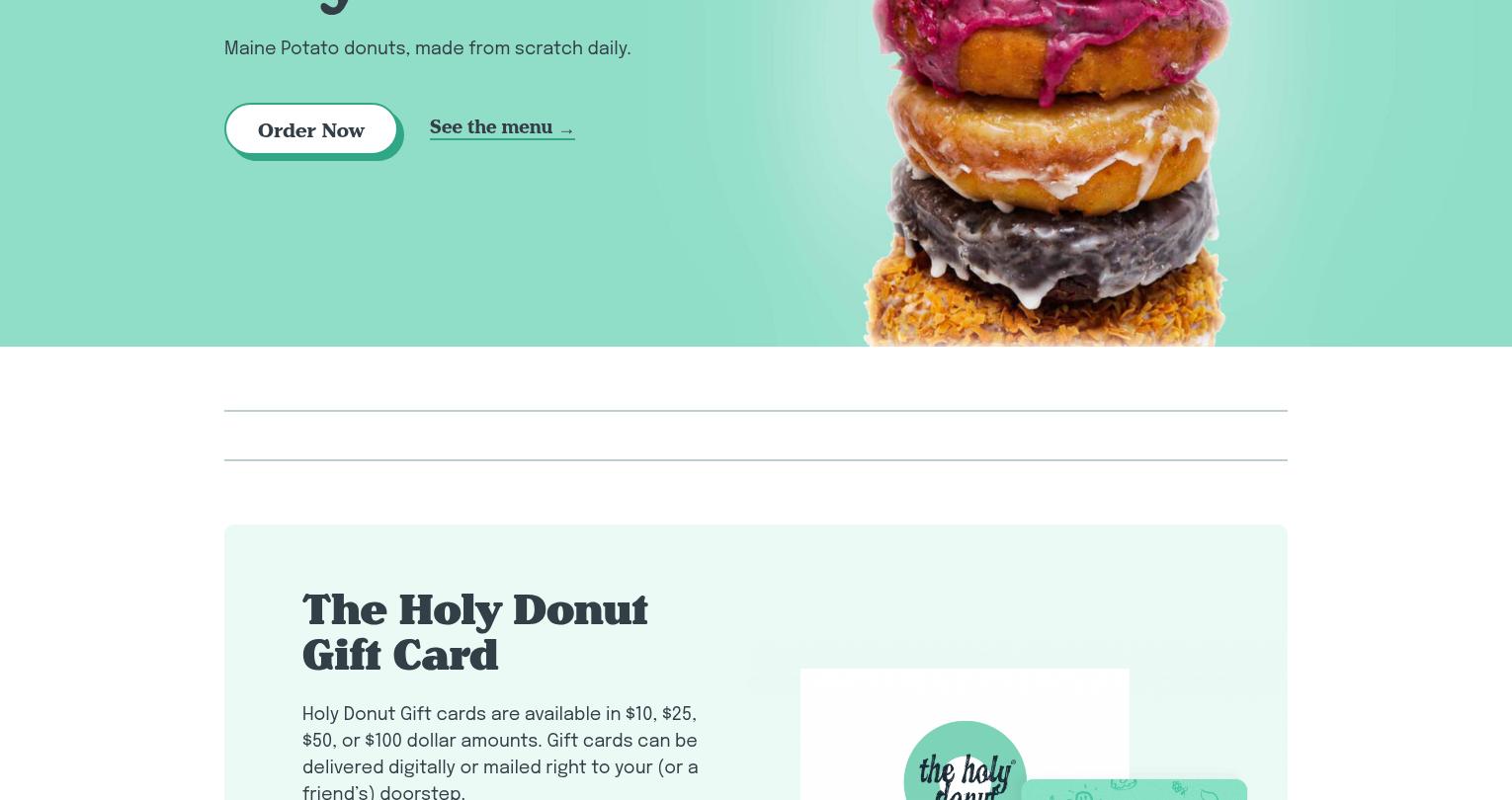Viewport: 1512px width, 800px height.
Task: Click the green patterned gift card image
Action: [x=1134, y=789]
